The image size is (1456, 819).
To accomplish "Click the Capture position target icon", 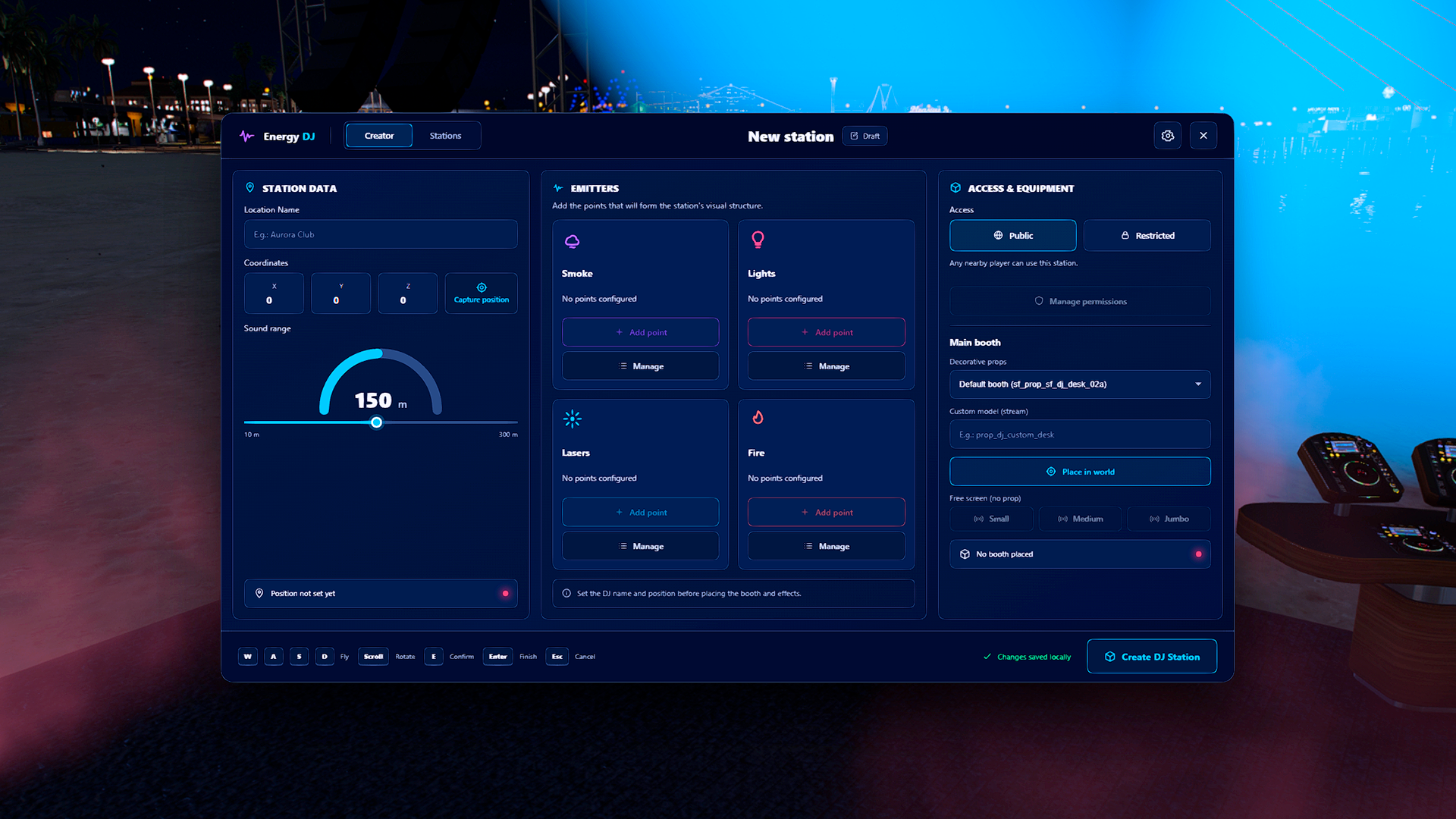I will [x=482, y=287].
